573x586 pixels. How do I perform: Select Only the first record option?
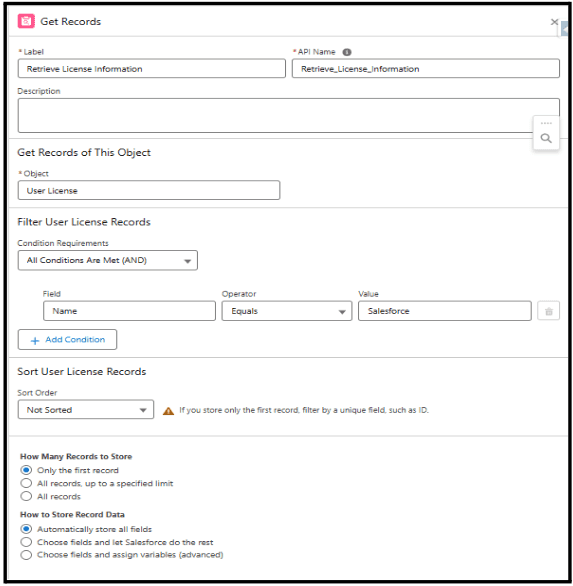tap(26, 470)
